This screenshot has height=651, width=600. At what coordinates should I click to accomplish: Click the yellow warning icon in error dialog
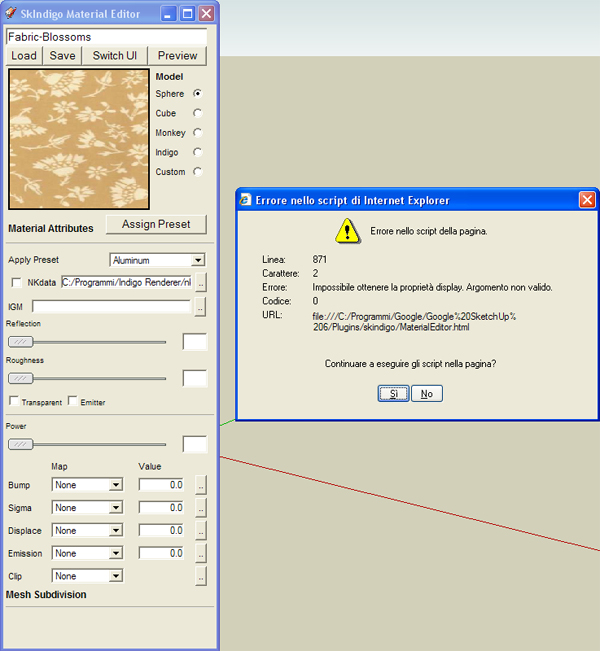(x=348, y=231)
